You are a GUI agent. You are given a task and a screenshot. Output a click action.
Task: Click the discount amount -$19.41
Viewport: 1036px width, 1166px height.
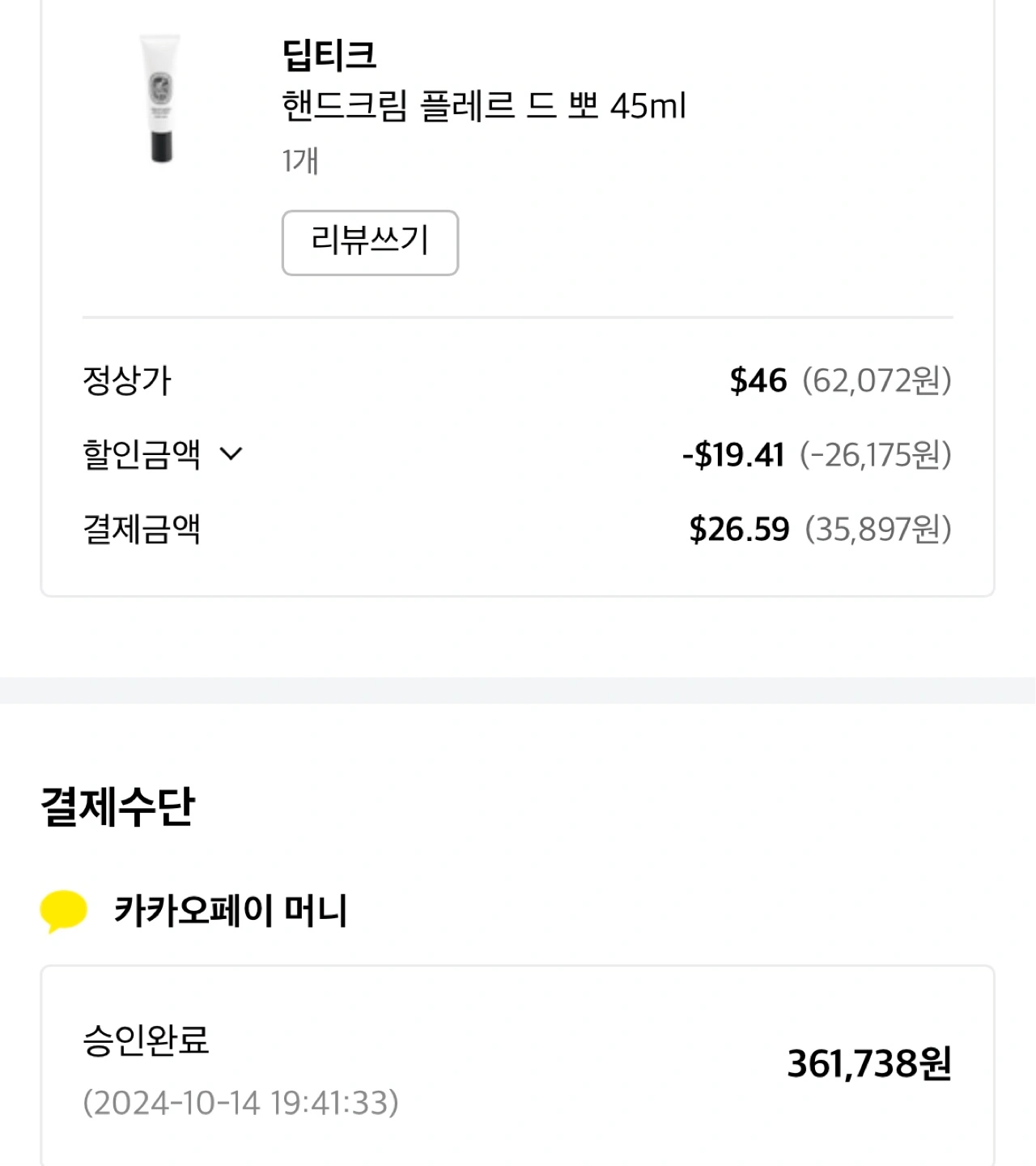coord(733,455)
